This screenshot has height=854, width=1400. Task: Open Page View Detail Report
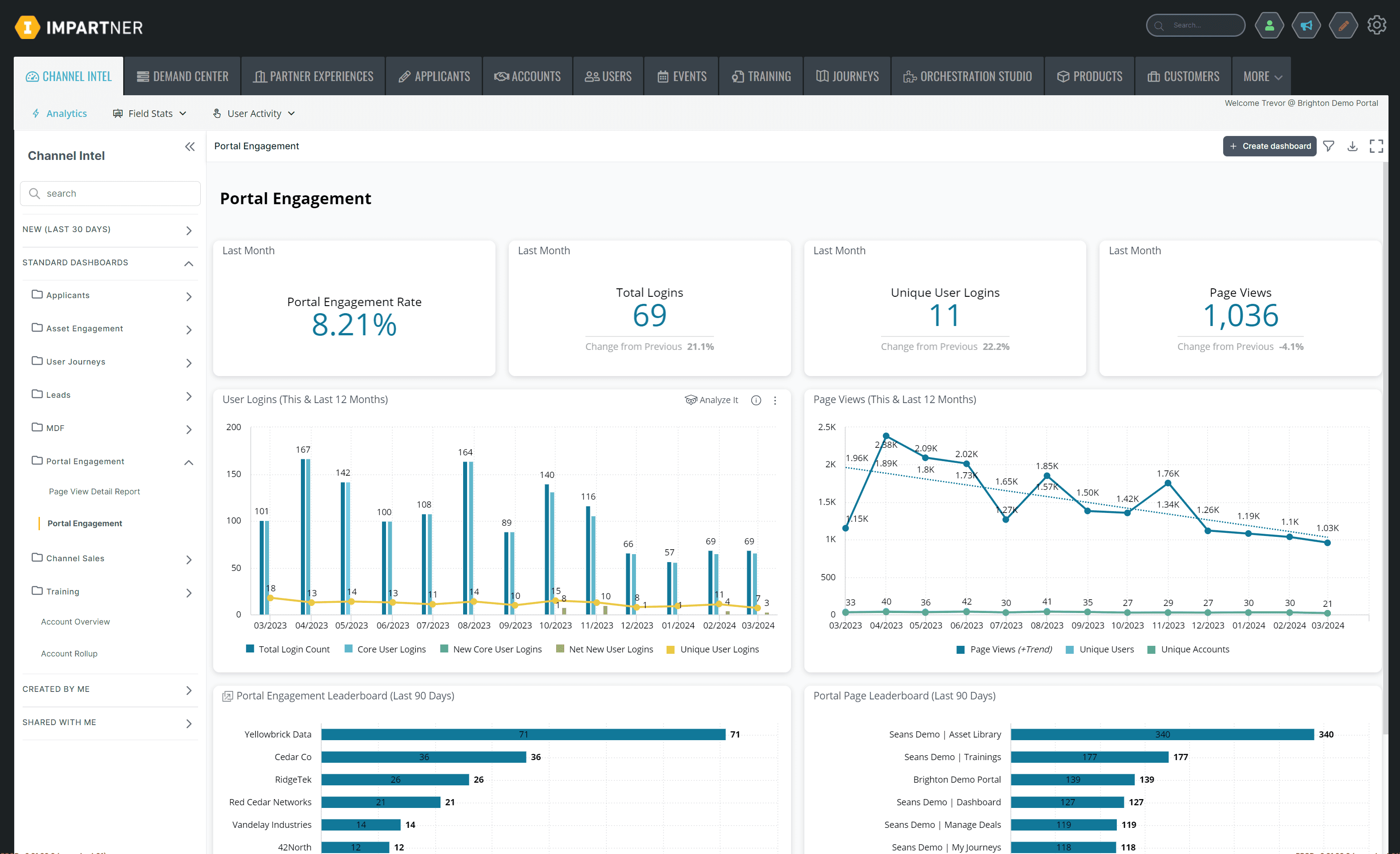[94, 492]
